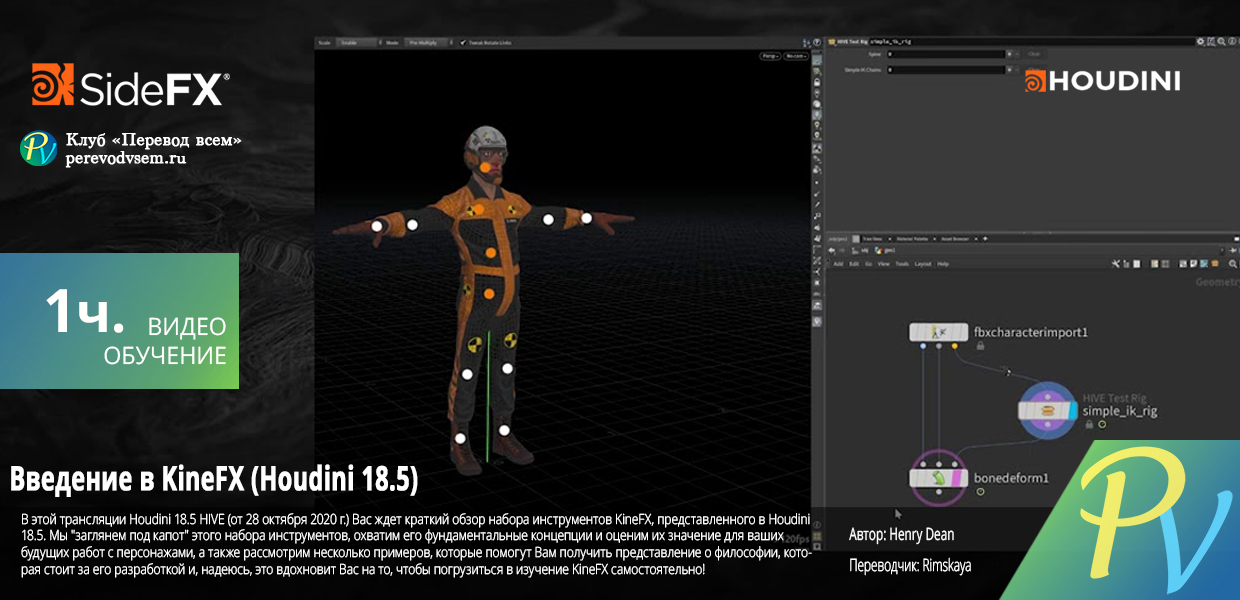Toggle the blue display flag on simple_ik_rig
The image size is (1240, 600).
click(1071, 409)
